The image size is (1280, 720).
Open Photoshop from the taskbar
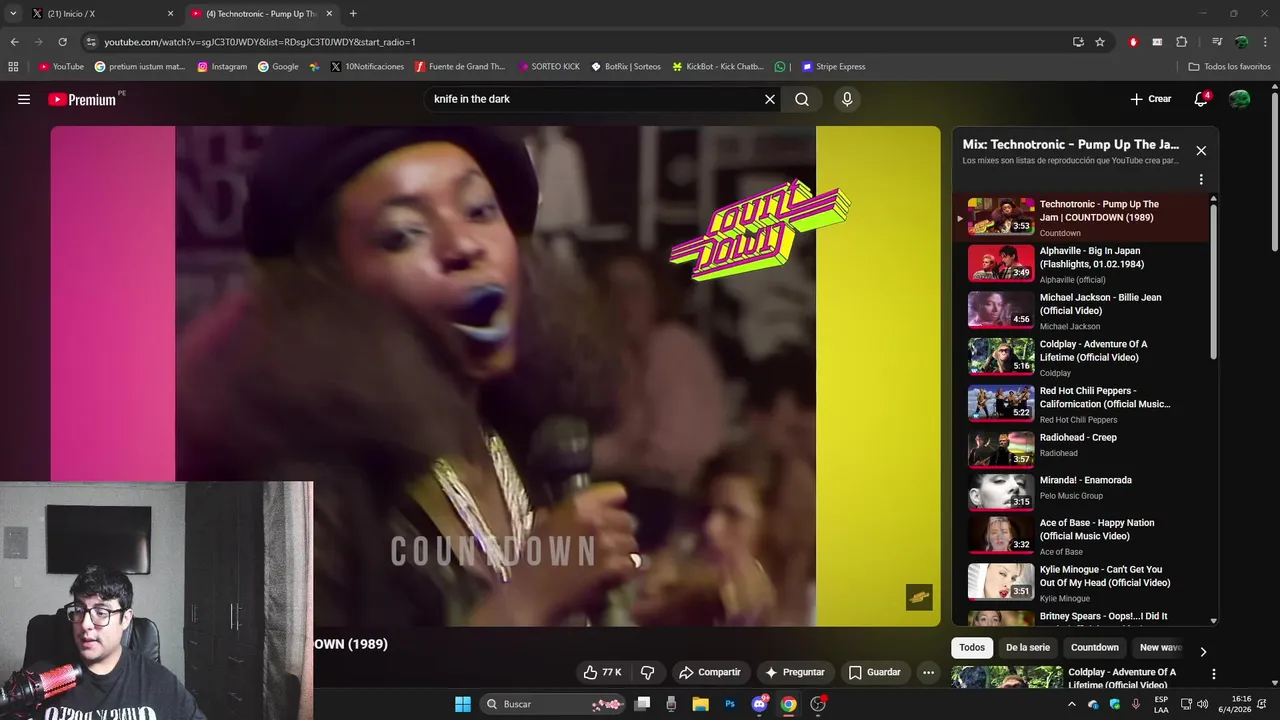tap(730, 704)
